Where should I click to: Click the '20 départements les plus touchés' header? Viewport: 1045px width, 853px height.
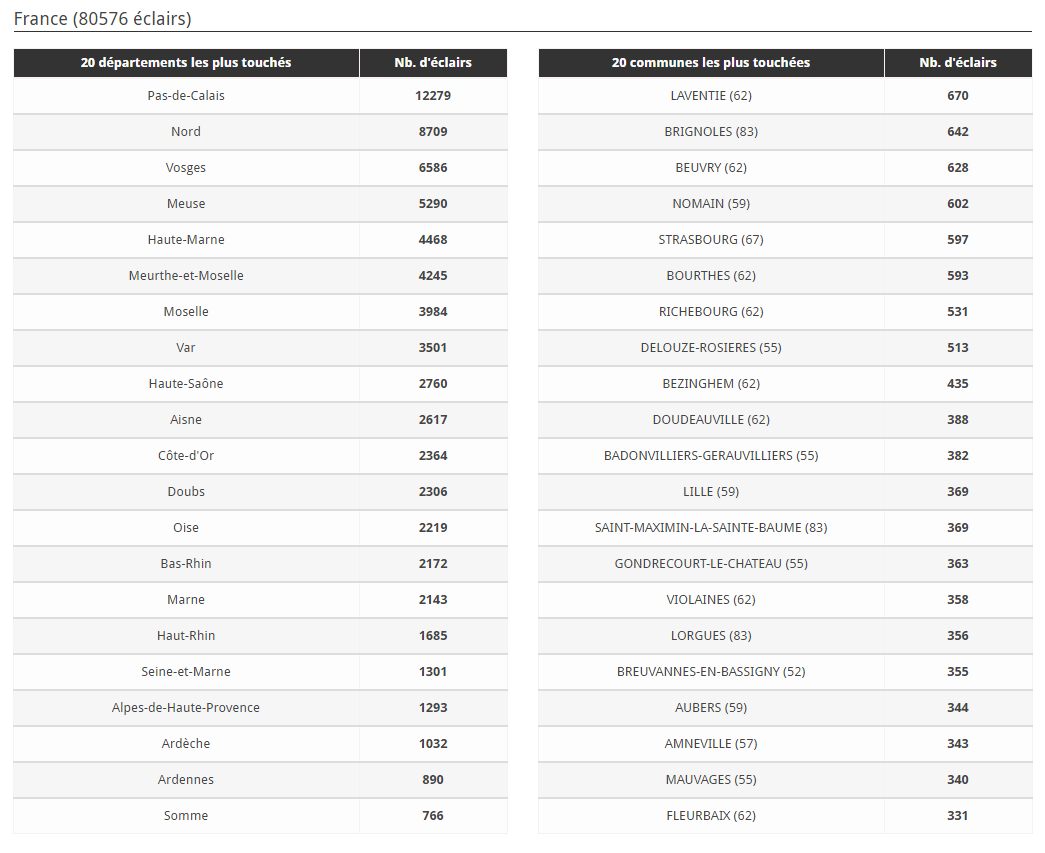click(186, 63)
